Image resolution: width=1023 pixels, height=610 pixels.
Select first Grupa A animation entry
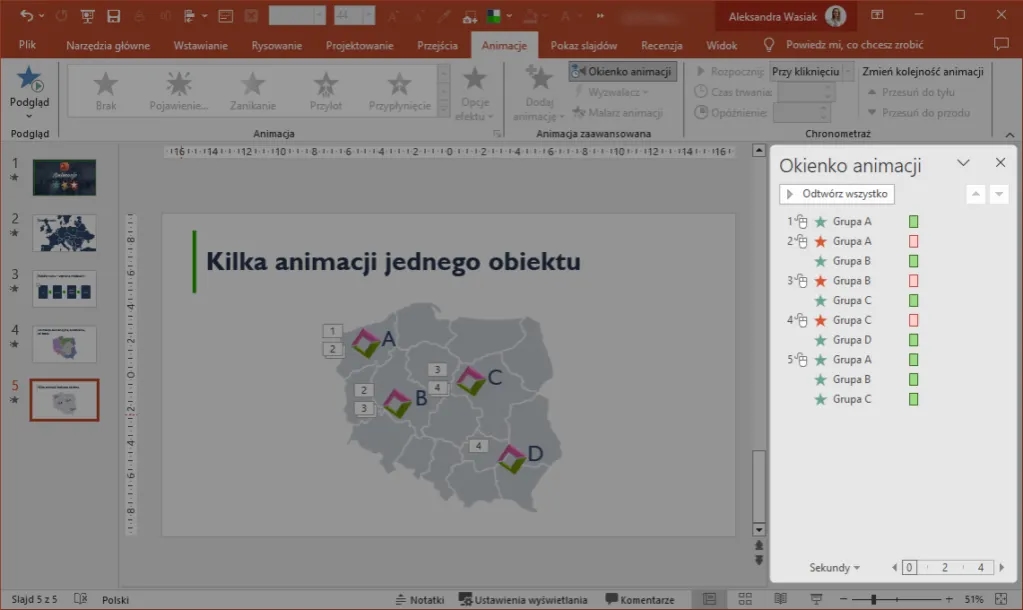(x=852, y=222)
